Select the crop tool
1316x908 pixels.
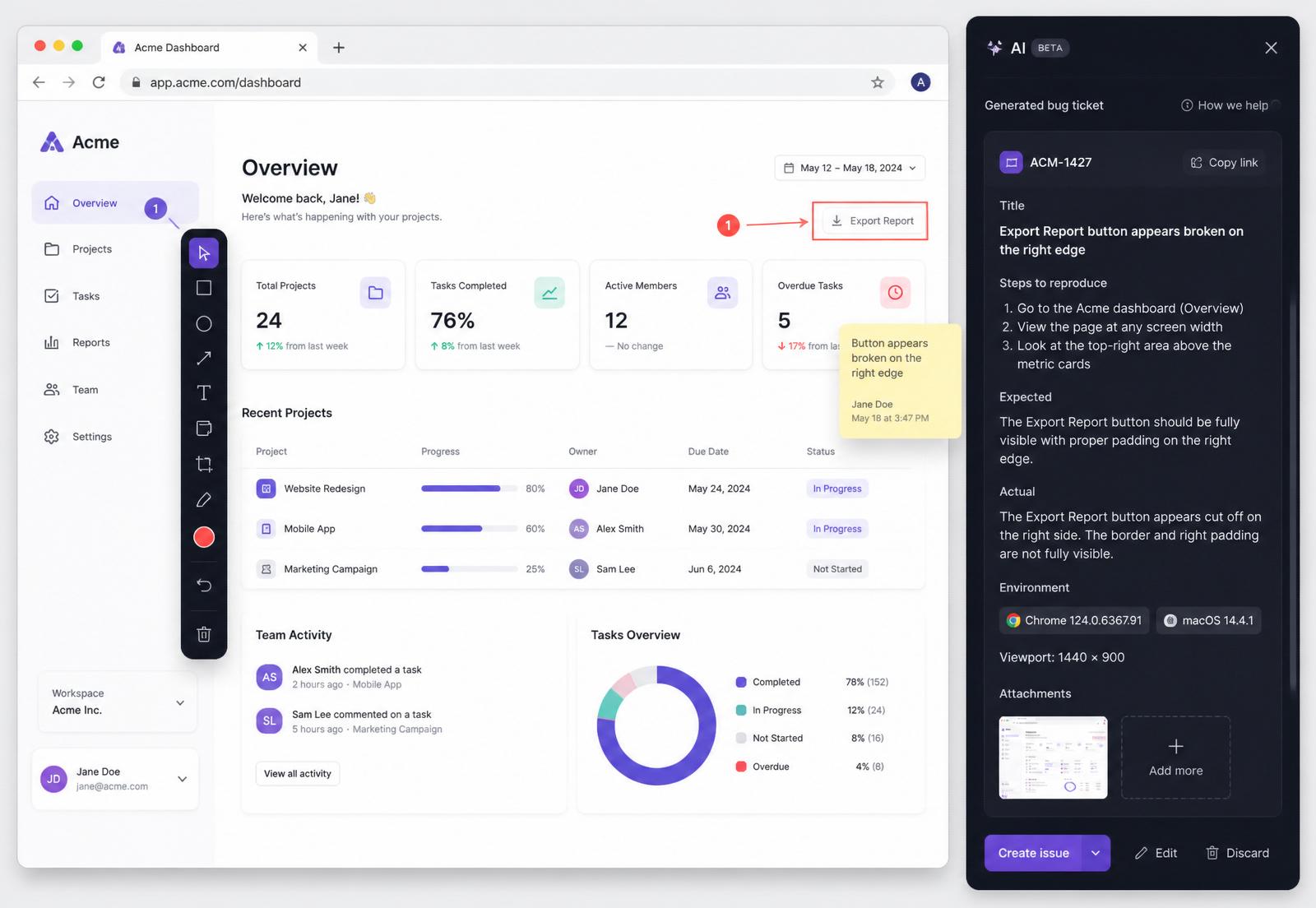(204, 464)
